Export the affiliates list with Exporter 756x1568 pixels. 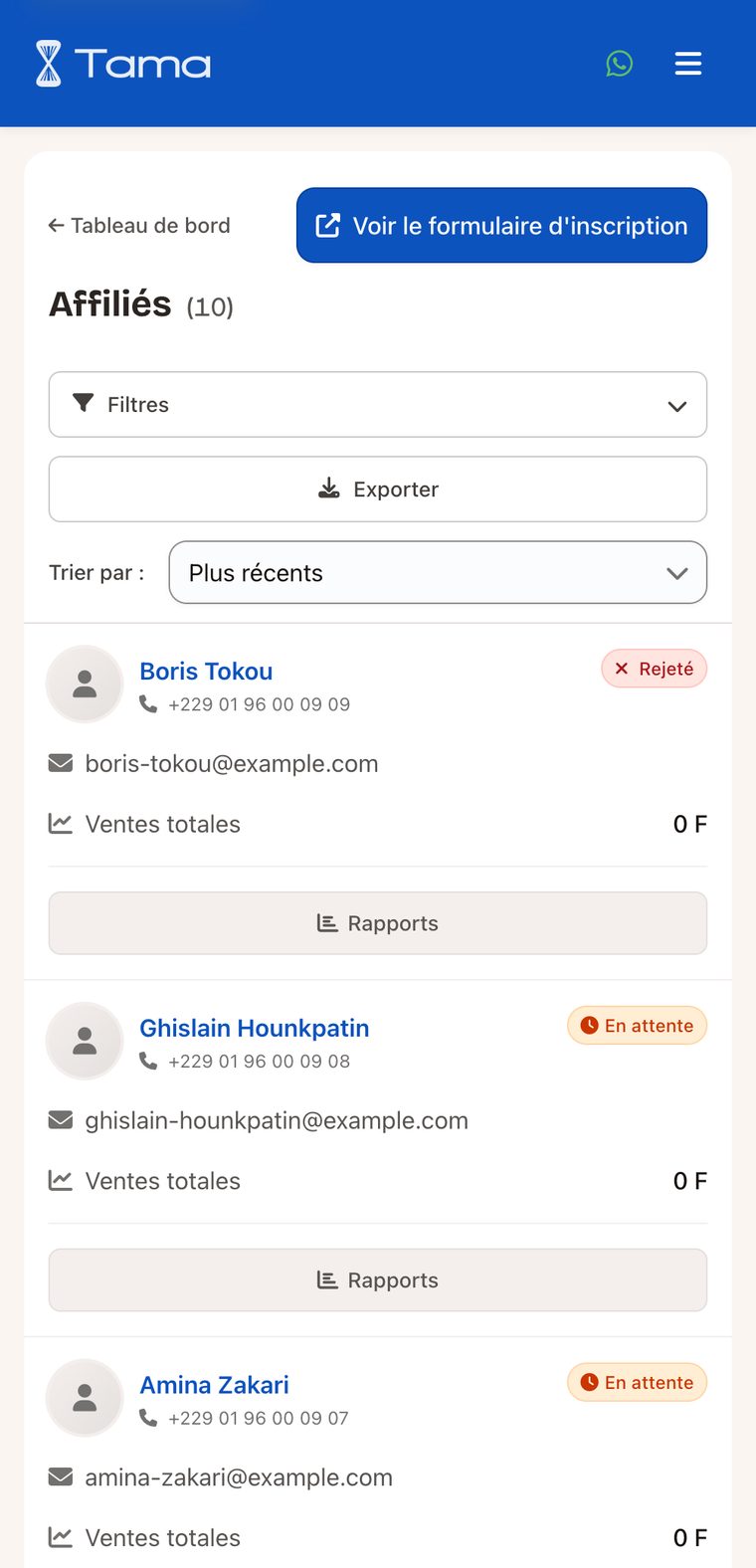[x=378, y=490]
